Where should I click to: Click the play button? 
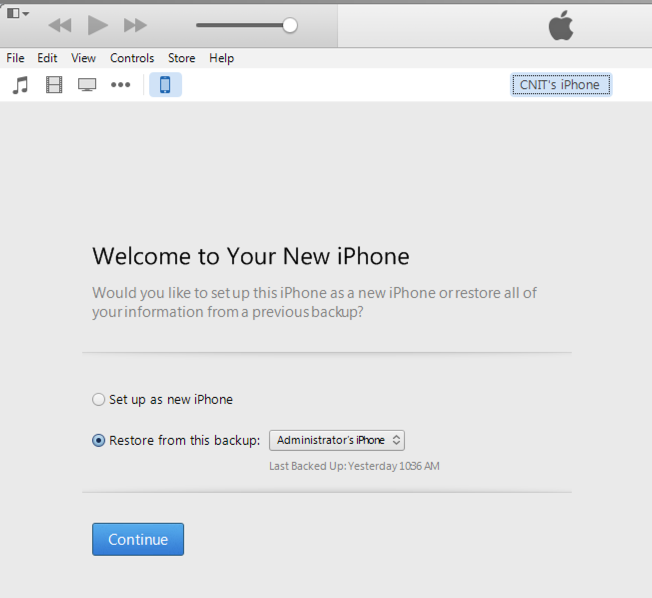[98, 25]
